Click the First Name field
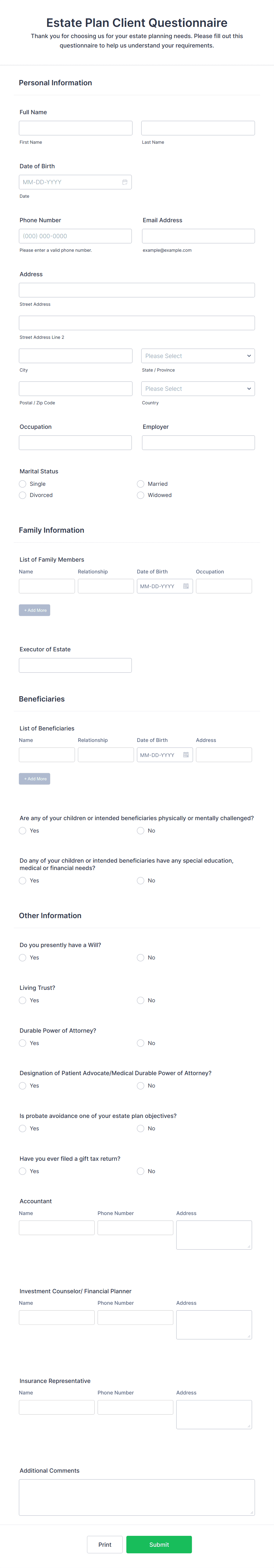 click(75, 127)
